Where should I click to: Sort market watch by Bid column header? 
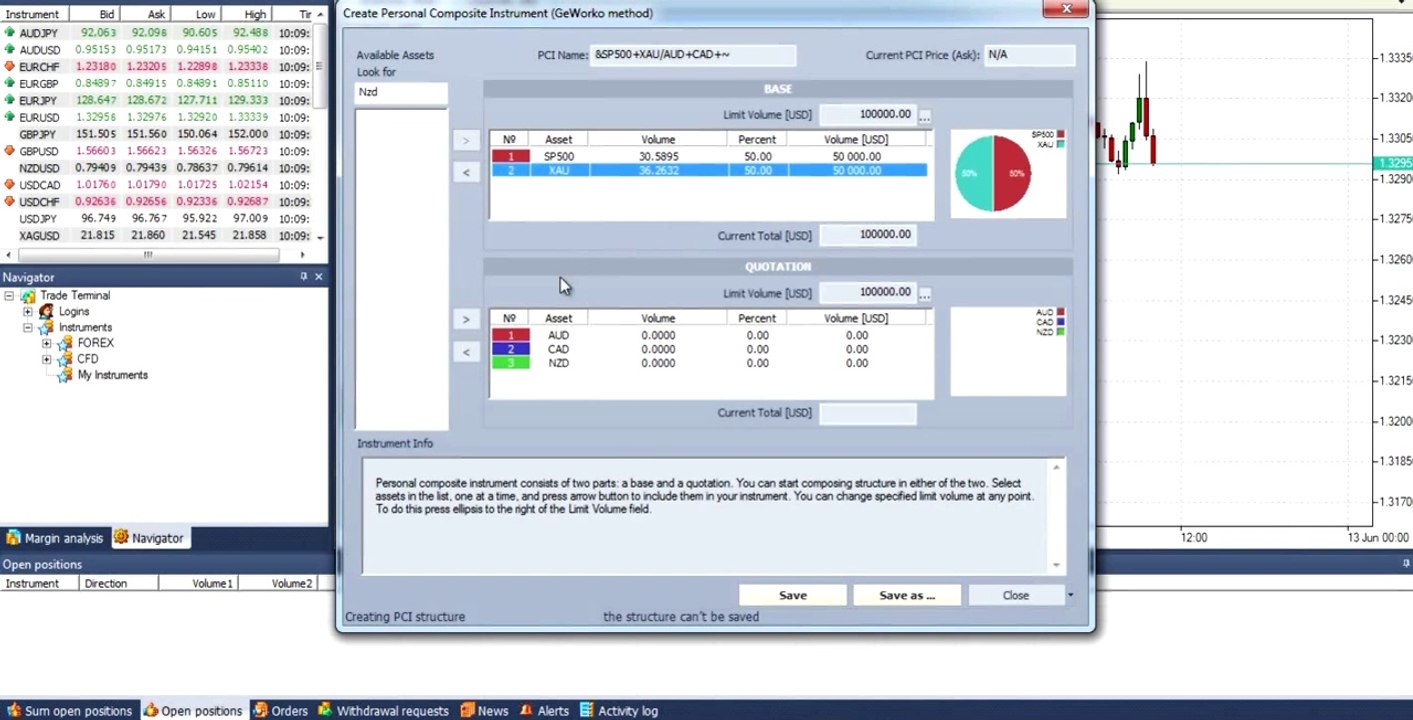(x=95, y=15)
